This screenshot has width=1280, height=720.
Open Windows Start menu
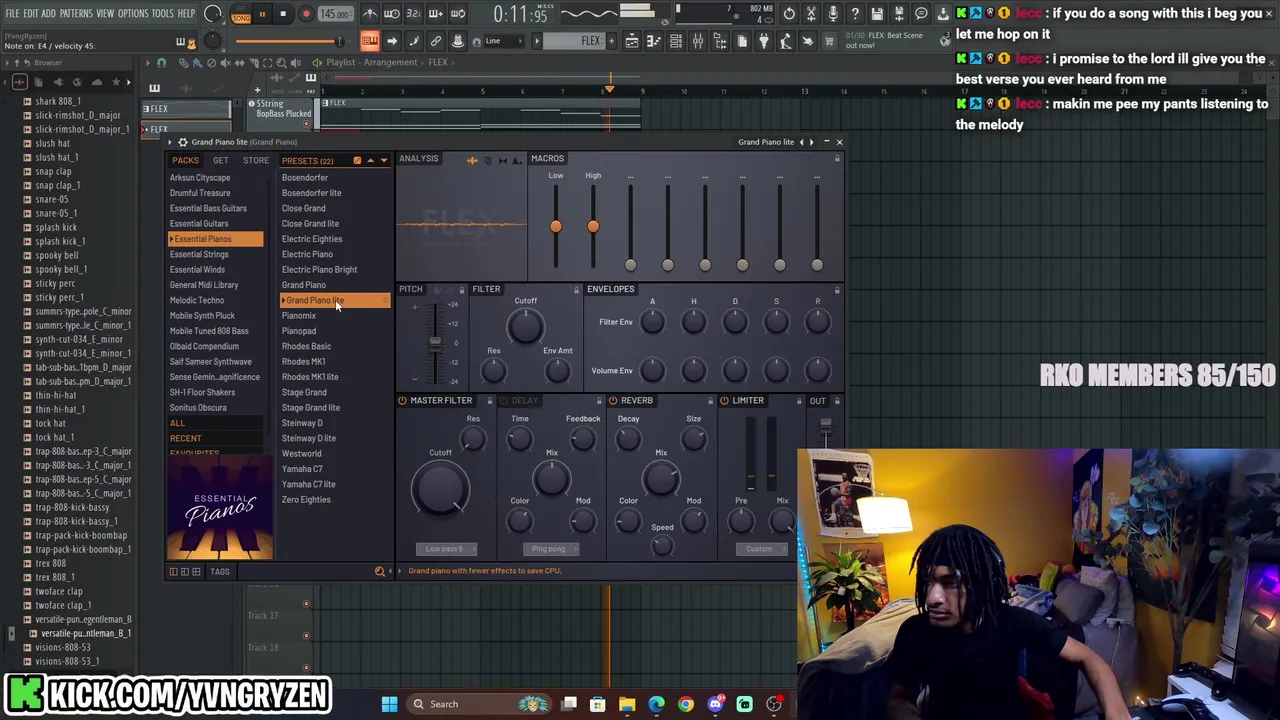point(389,704)
